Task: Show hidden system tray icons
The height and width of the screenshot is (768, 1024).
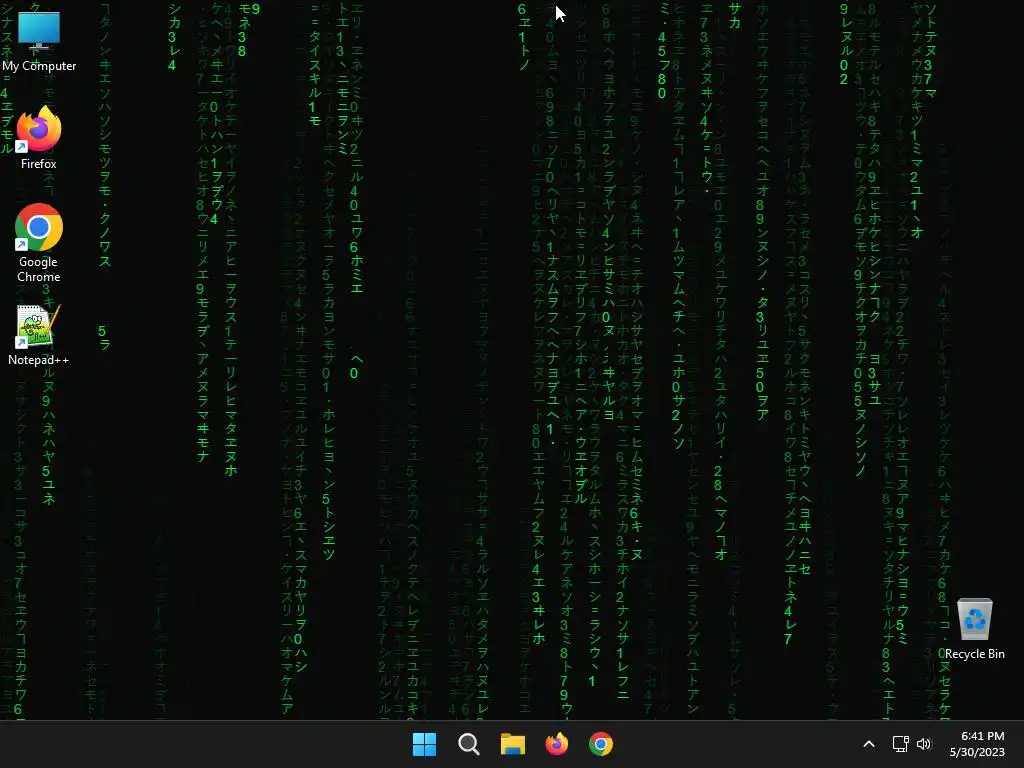Action: click(869, 744)
